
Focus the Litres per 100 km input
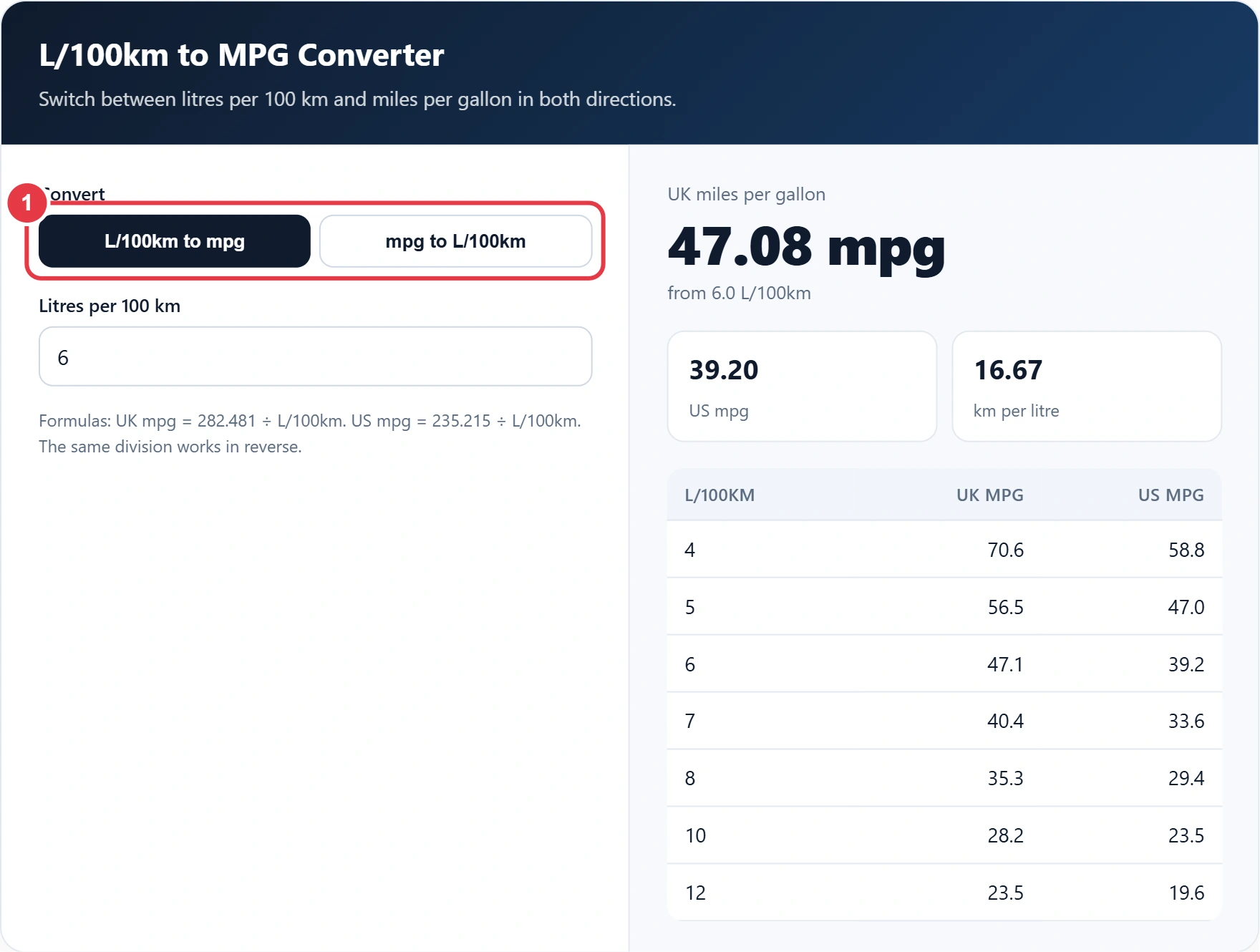[x=315, y=356]
